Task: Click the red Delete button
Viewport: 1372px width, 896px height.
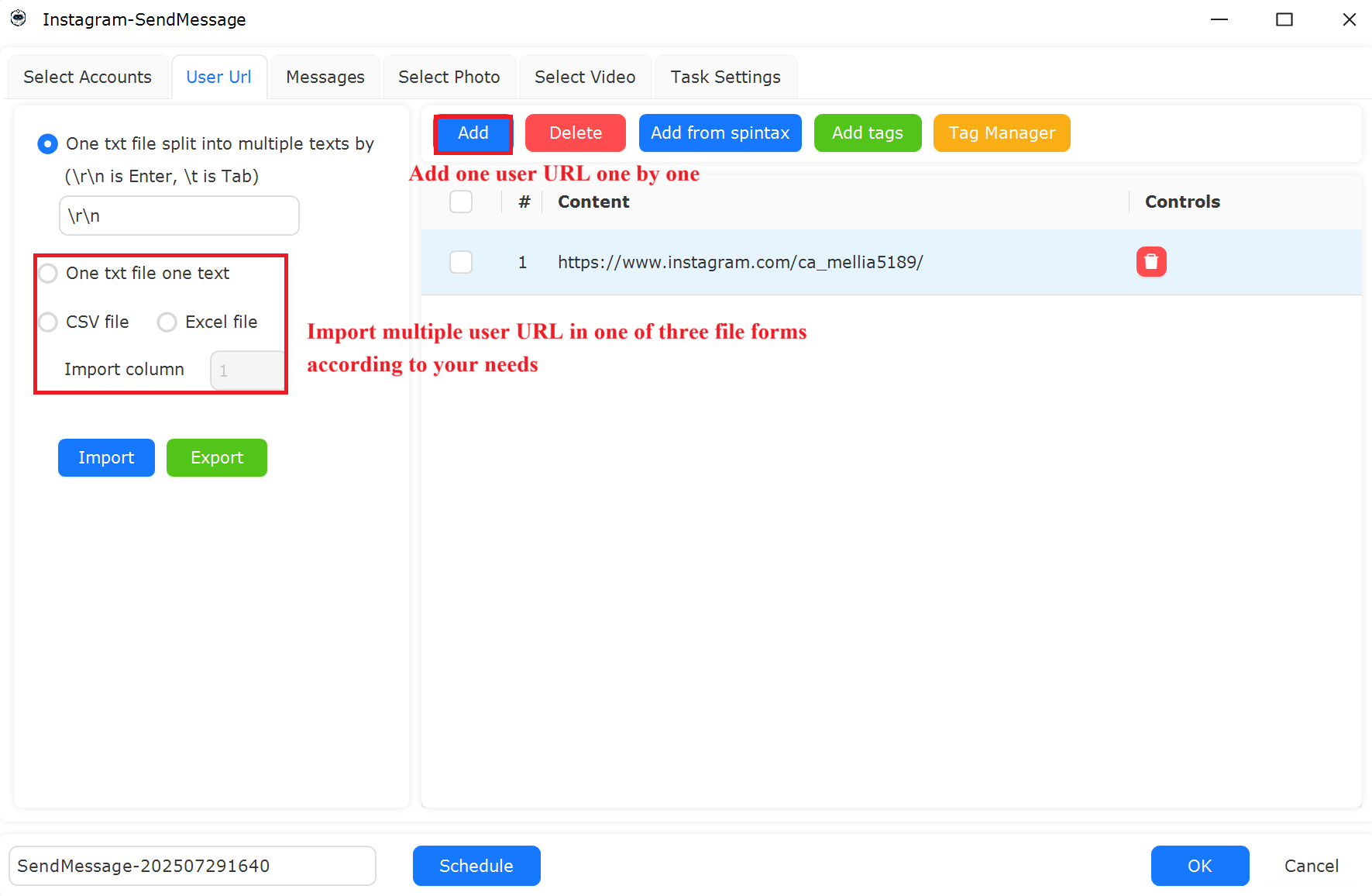Action: tap(576, 133)
